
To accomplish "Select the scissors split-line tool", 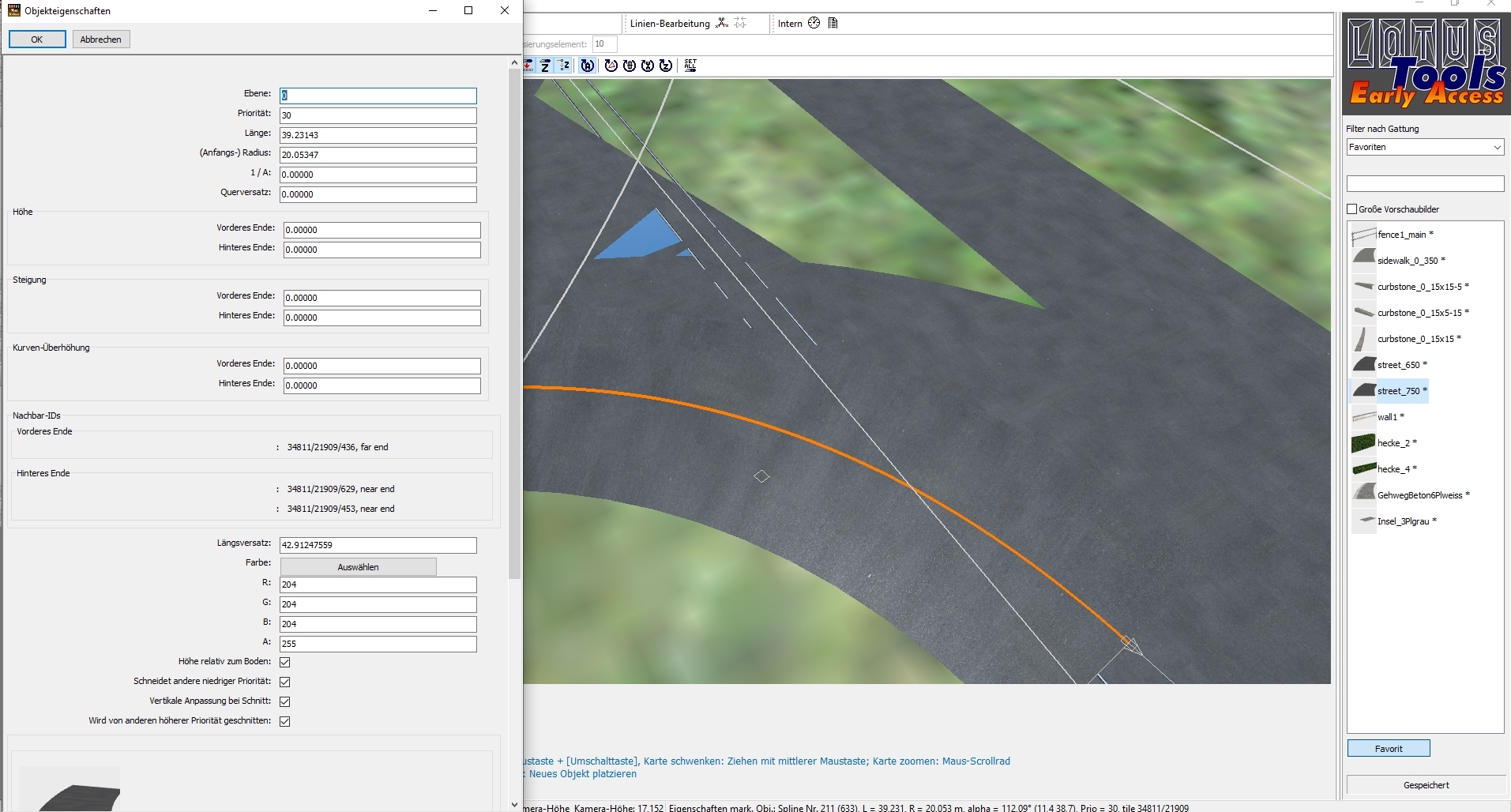I will [x=721, y=23].
